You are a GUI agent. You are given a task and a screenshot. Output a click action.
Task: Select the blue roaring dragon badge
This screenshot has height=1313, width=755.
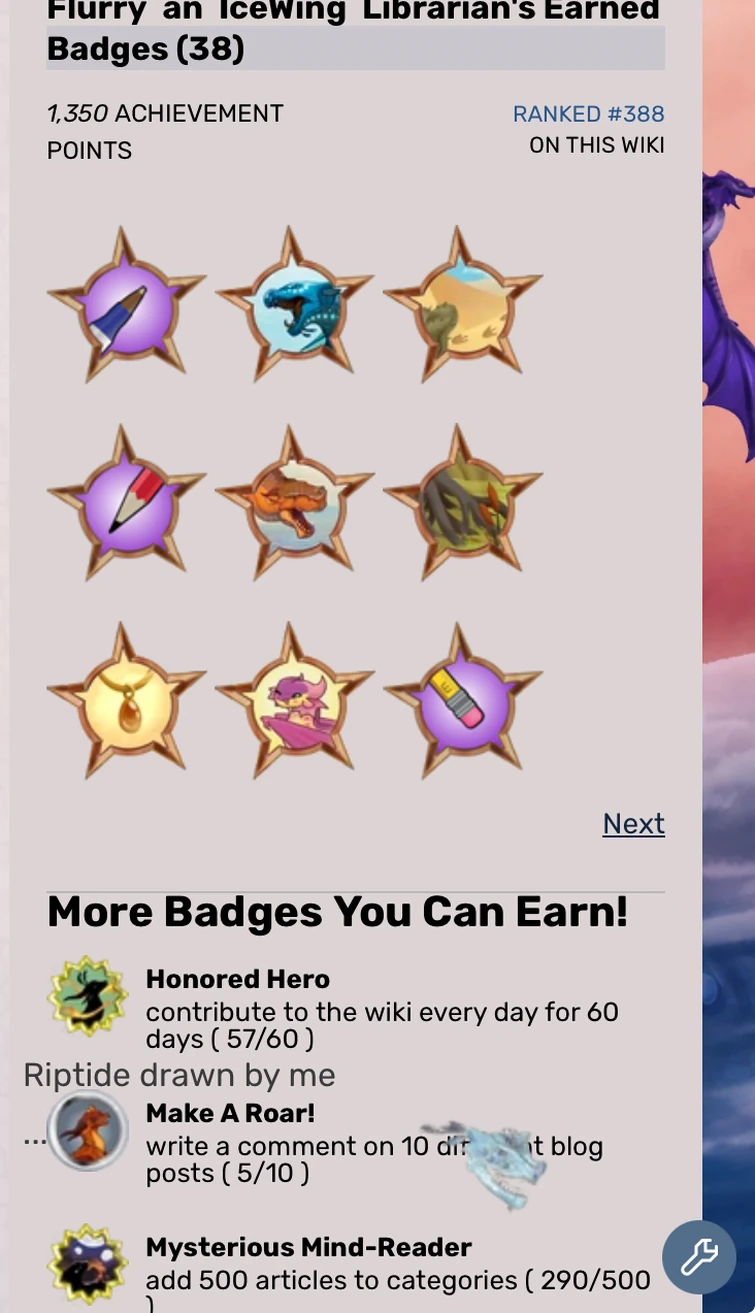(x=295, y=306)
